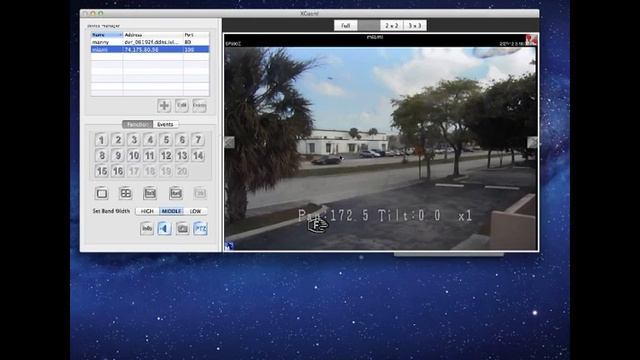Select camera channel 11

[x=150, y=156]
